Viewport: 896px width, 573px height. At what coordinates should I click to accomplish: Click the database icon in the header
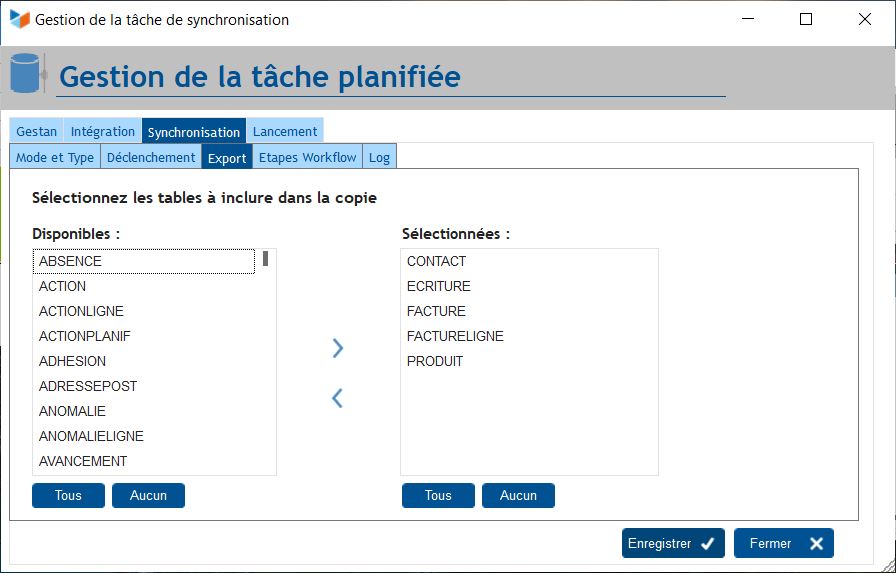pos(25,75)
